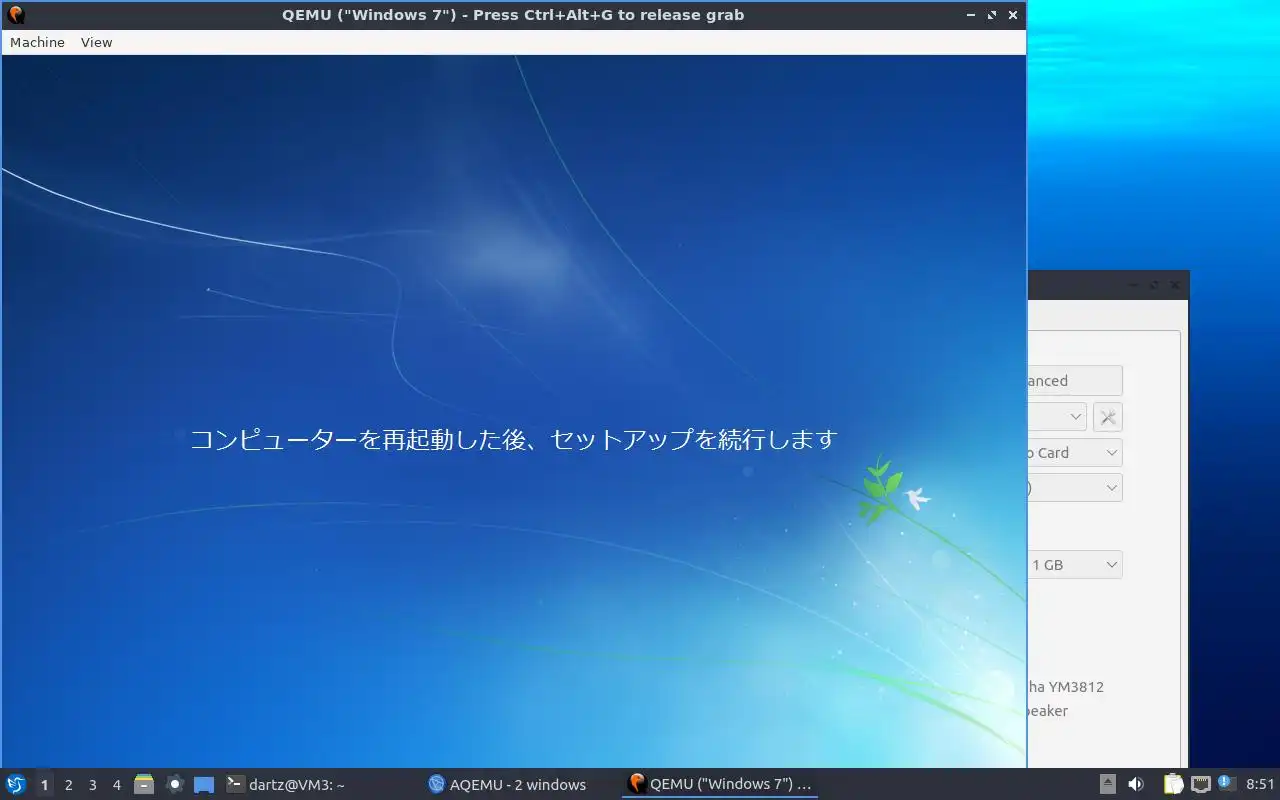Open the Machine menu in QEMU
Image resolution: width=1280 pixels, height=800 pixels.
[x=37, y=42]
